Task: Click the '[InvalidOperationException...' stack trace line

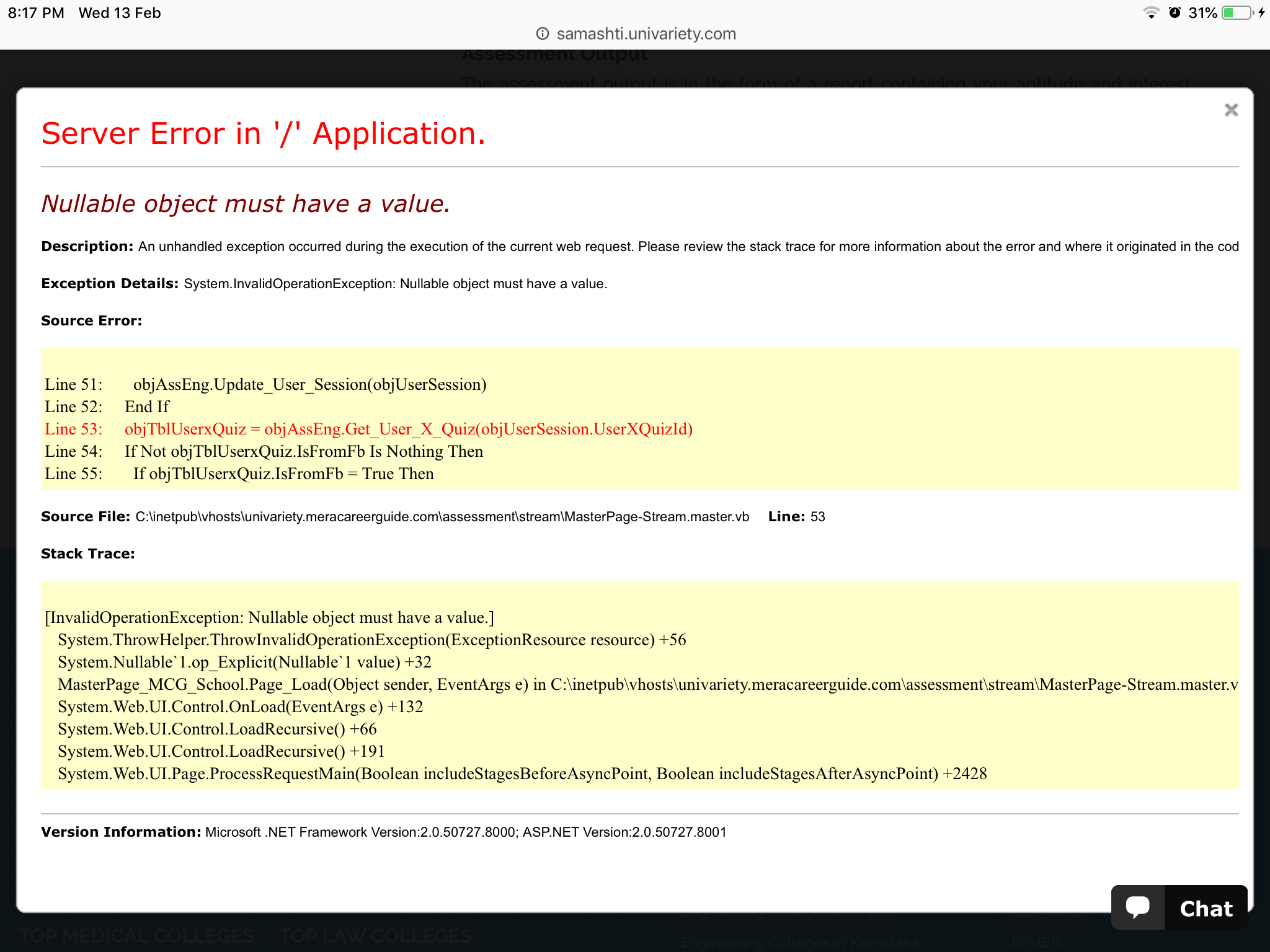Action: point(269,617)
